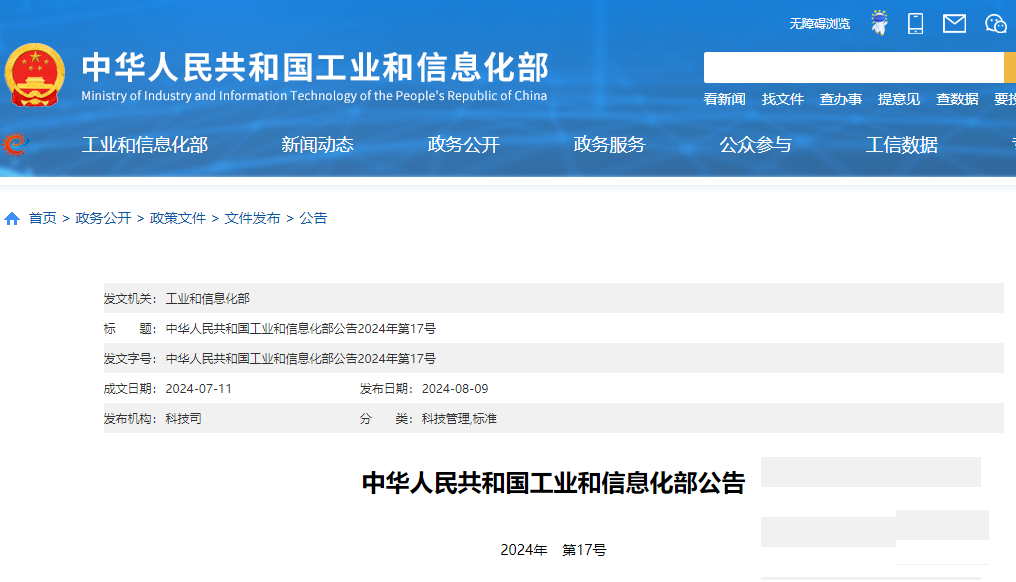Select the 提意见 tab
1016x582 pixels.
tap(899, 98)
